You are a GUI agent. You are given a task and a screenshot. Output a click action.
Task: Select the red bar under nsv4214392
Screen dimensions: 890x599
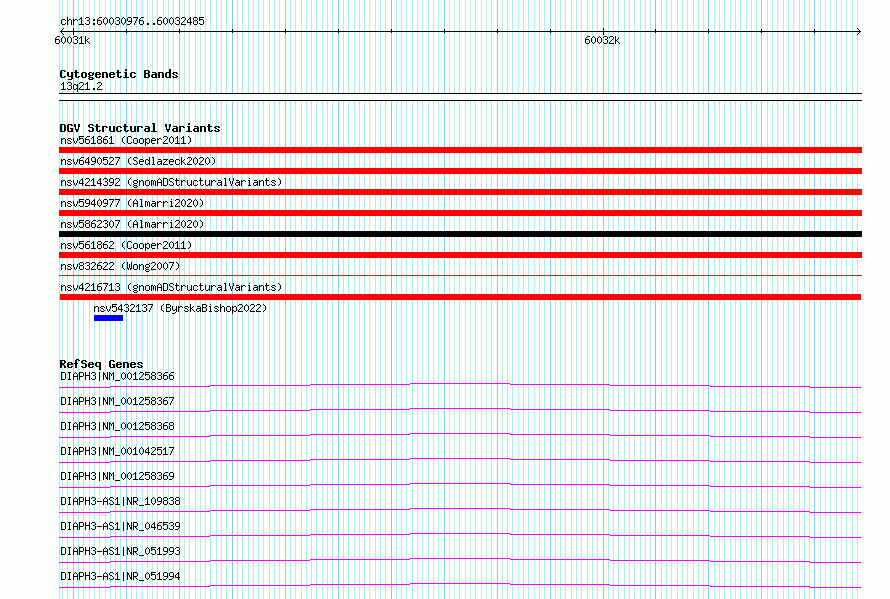pos(460,192)
